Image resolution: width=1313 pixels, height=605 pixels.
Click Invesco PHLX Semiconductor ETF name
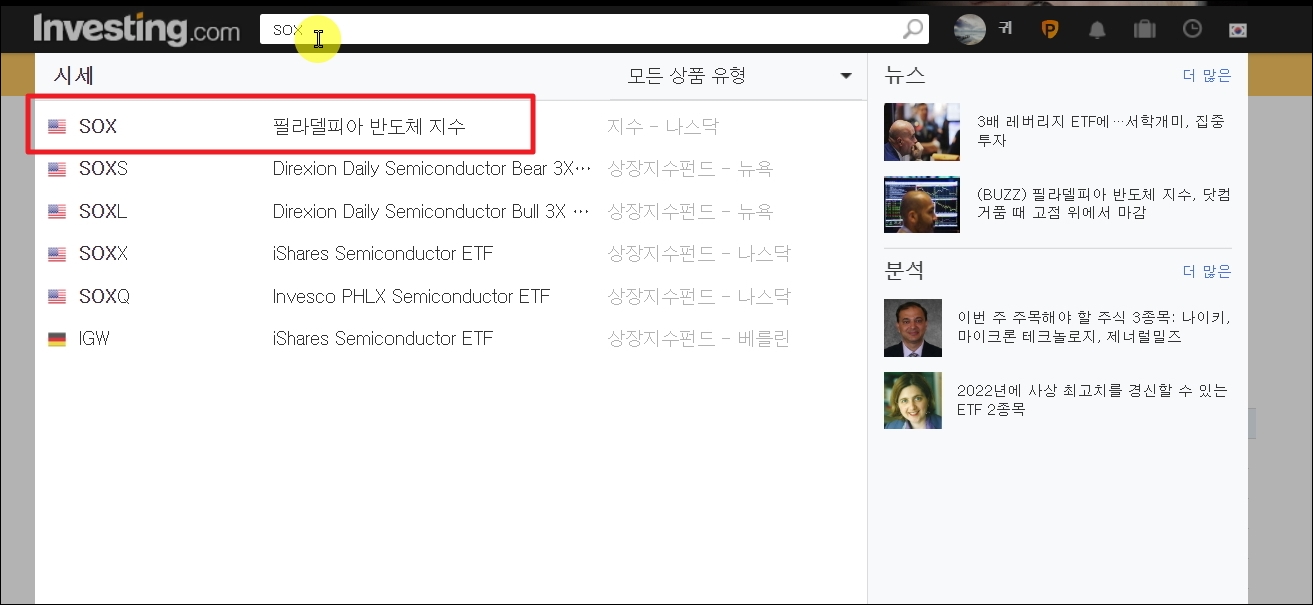click(x=411, y=297)
